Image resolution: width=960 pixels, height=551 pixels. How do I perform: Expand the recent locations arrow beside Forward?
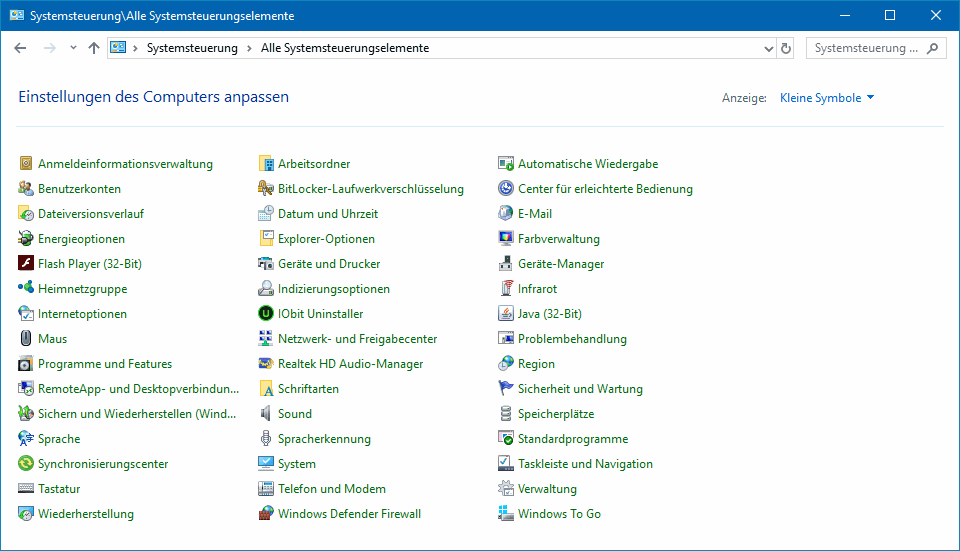[73, 48]
